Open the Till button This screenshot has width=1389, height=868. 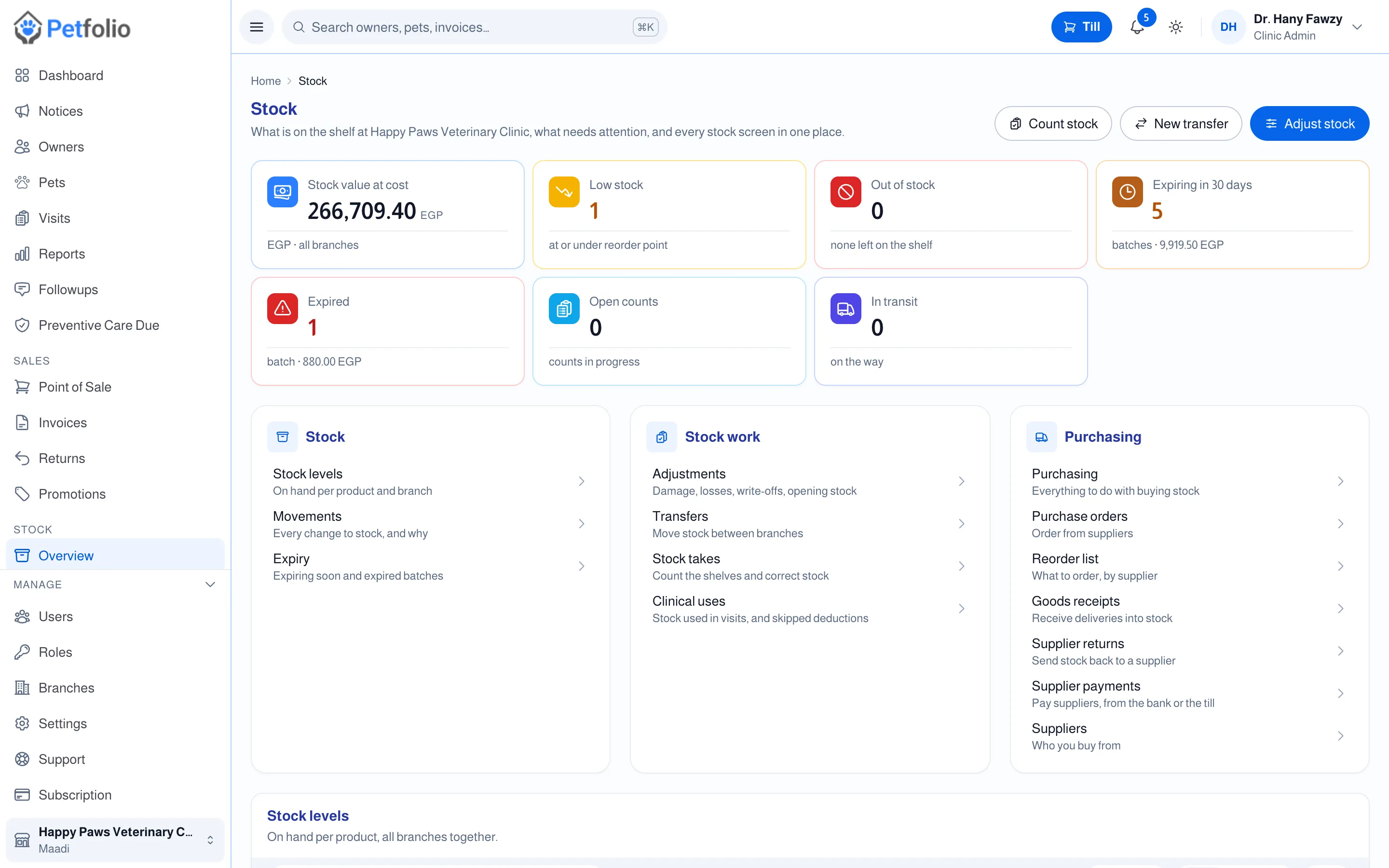[1081, 27]
